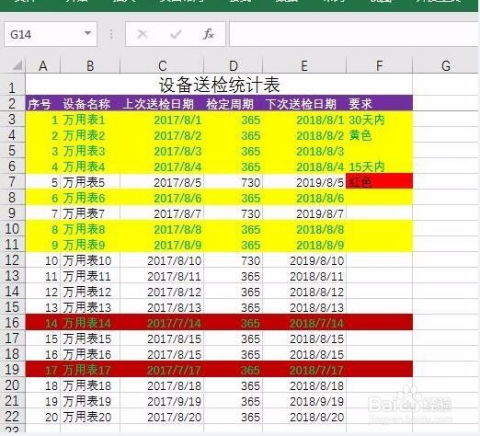The height and width of the screenshot is (436, 480).
Task: Click the Select All corner triangle
Action: tap(17, 65)
